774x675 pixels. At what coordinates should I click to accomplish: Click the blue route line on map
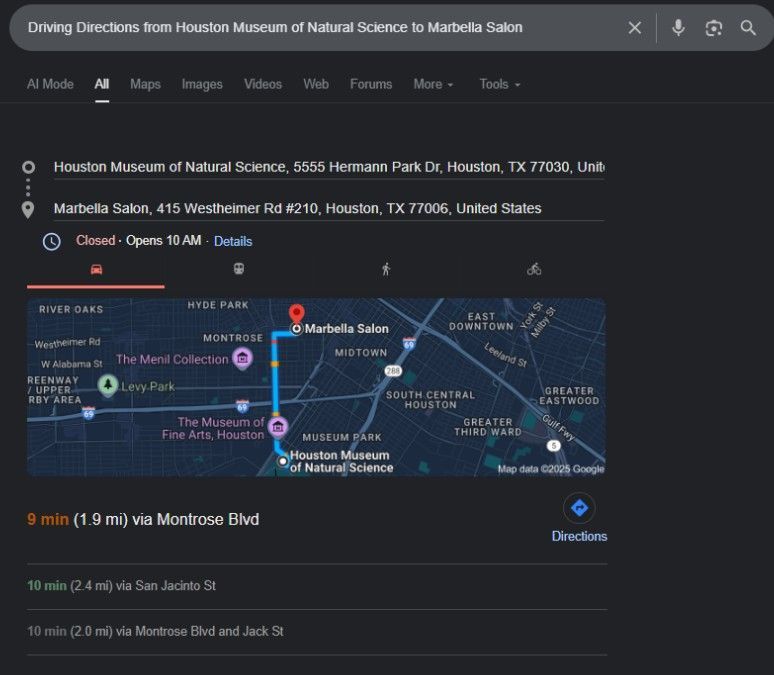click(275, 390)
